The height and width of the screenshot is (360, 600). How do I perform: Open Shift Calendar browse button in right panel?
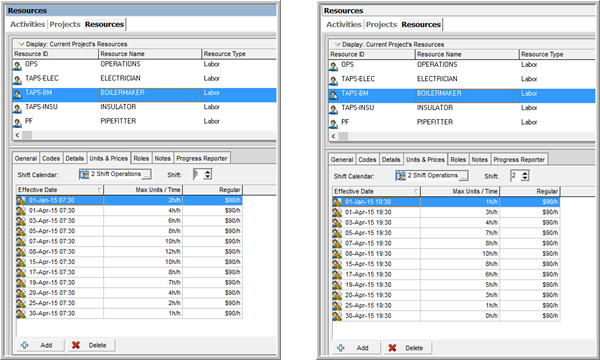463,176
